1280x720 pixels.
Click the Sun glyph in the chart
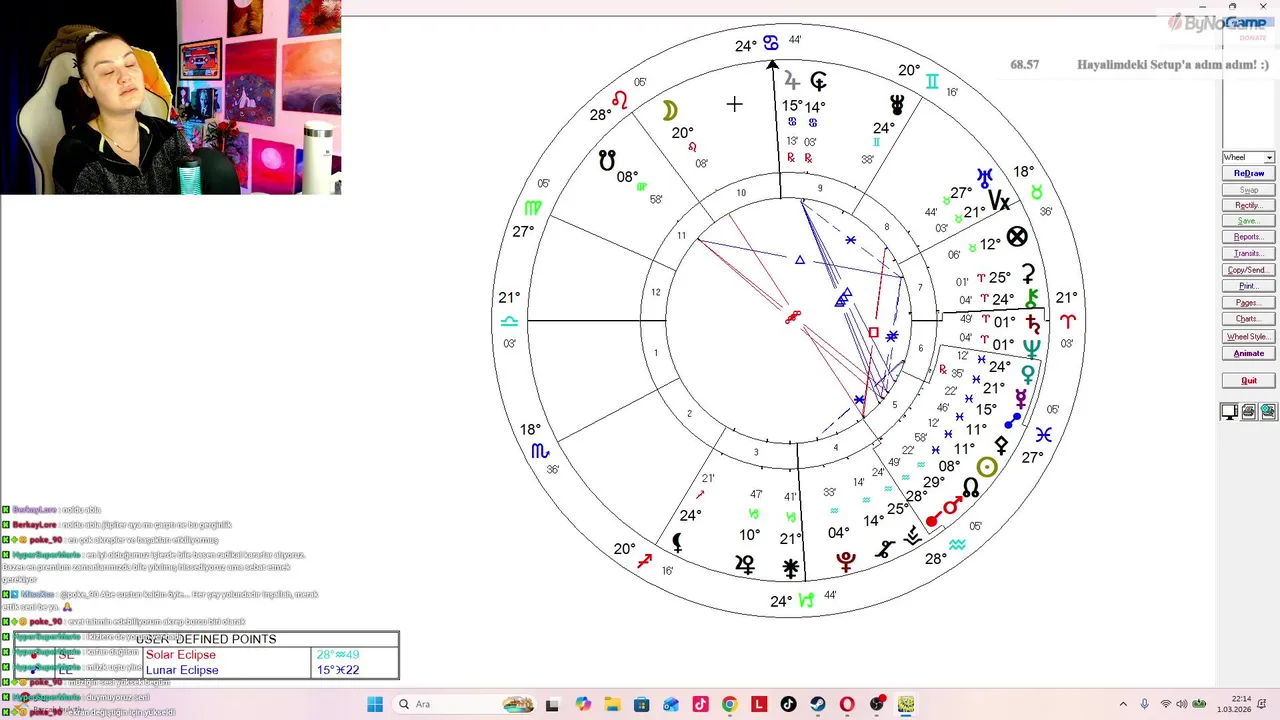(x=987, y=467)
